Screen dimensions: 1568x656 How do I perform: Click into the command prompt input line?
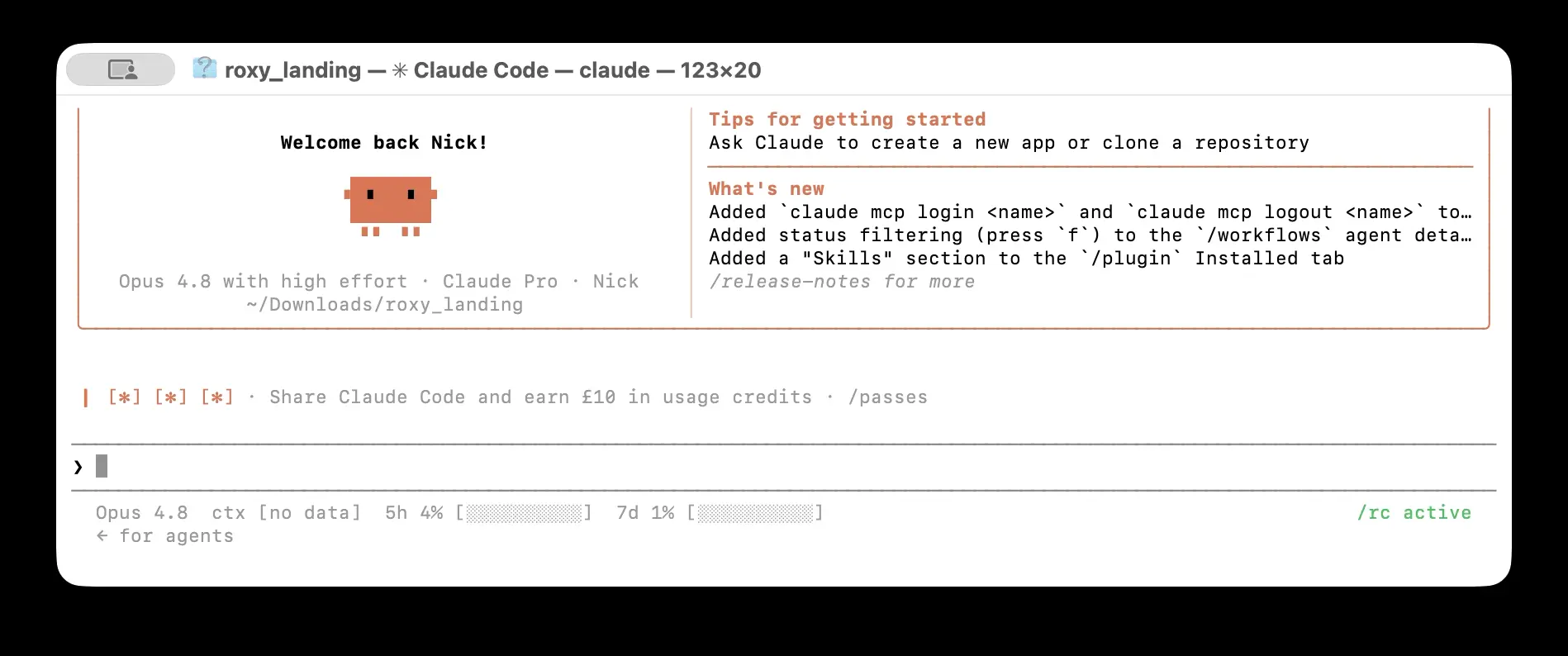pyautogui.click(x=784, y=467)
